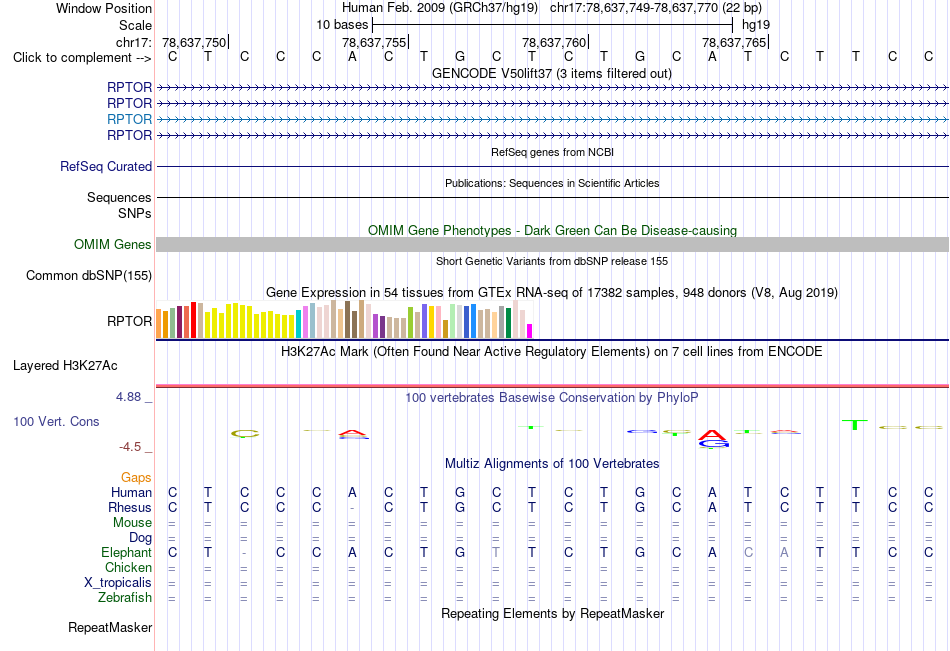Click the bright red GTEx expression bar

(x=193, y=320)
